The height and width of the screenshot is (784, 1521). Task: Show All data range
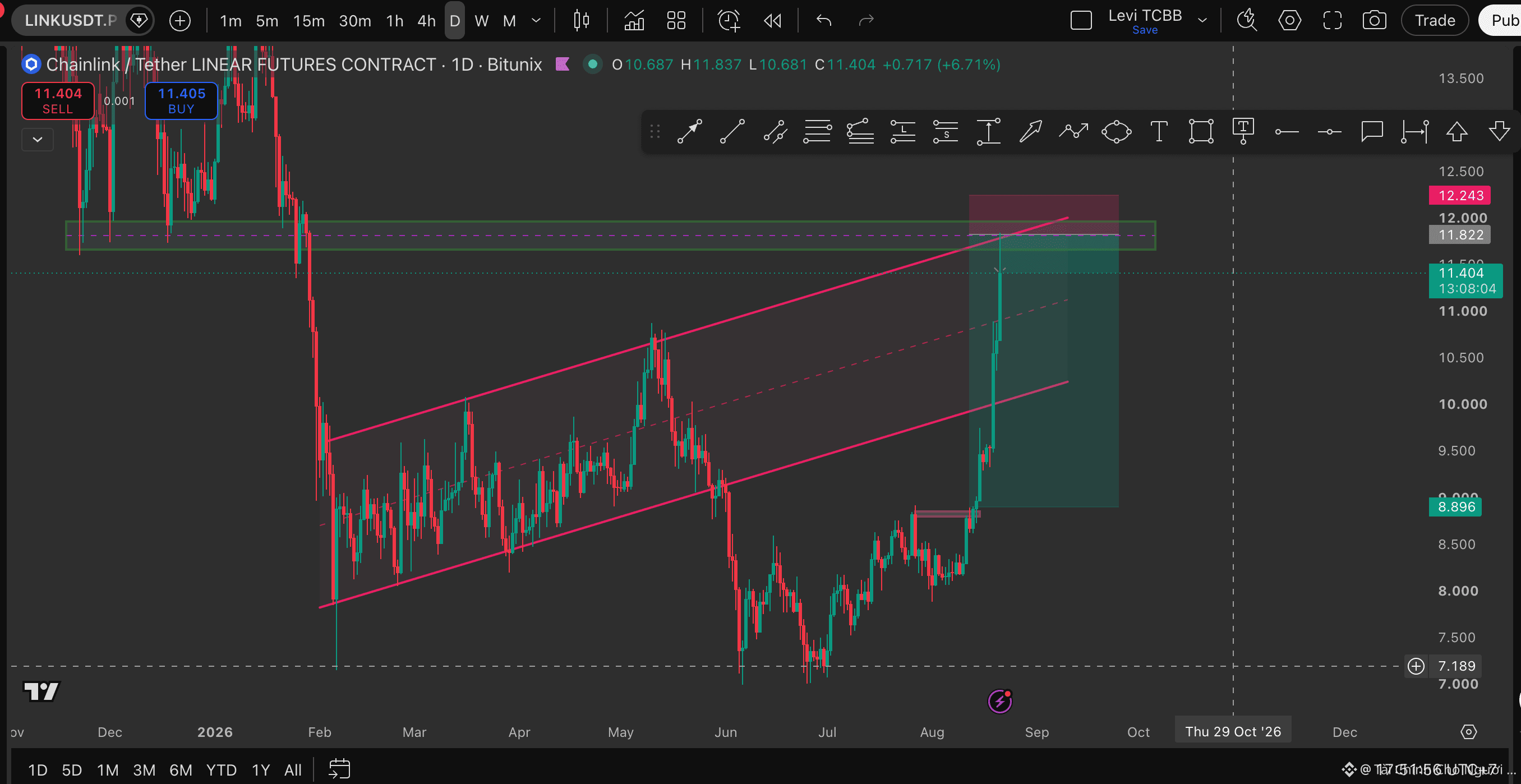(x=293, y=770)
